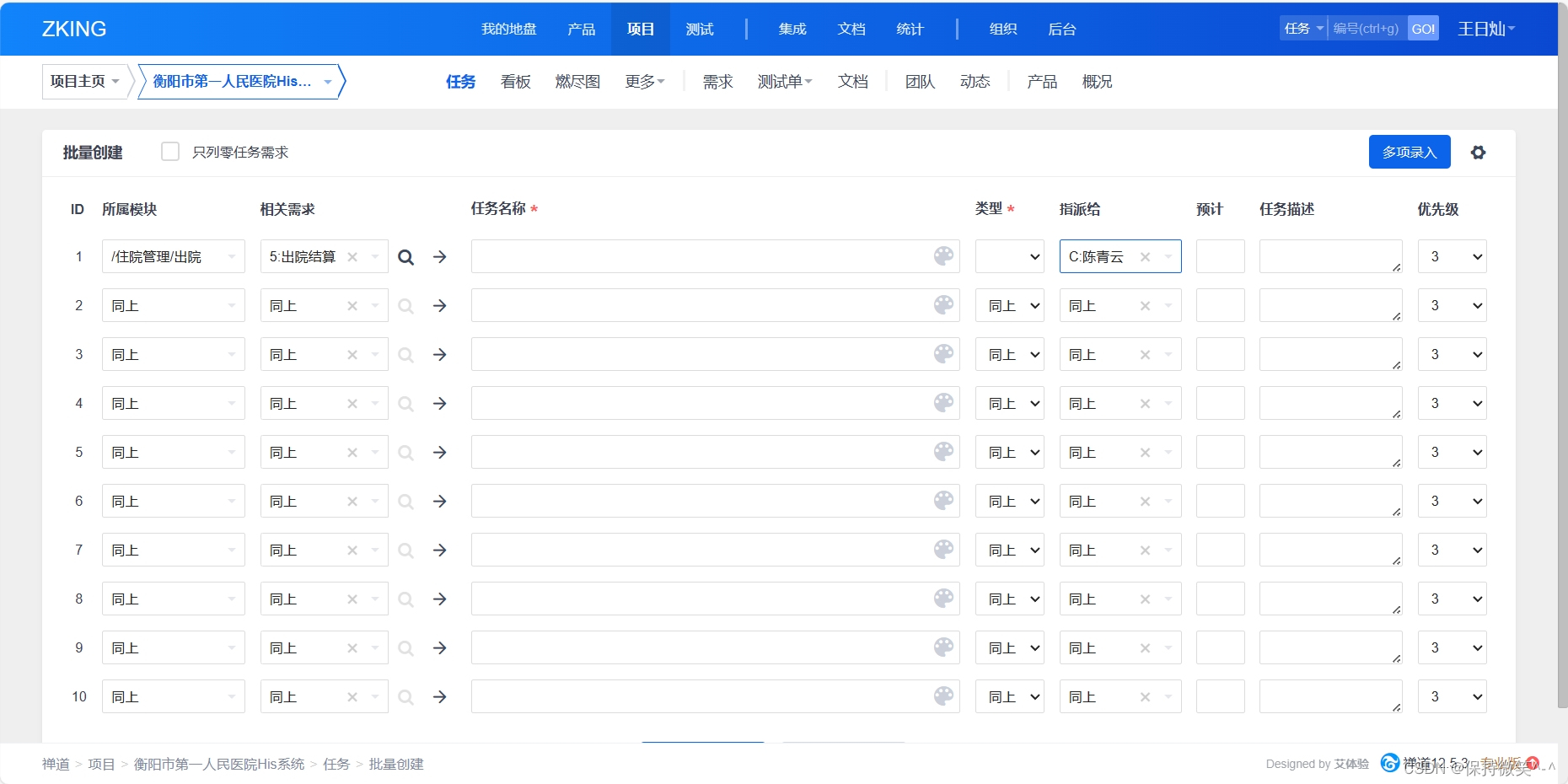
Task: Focus the 任务名称 field in row 9
Action: (716, 647)
